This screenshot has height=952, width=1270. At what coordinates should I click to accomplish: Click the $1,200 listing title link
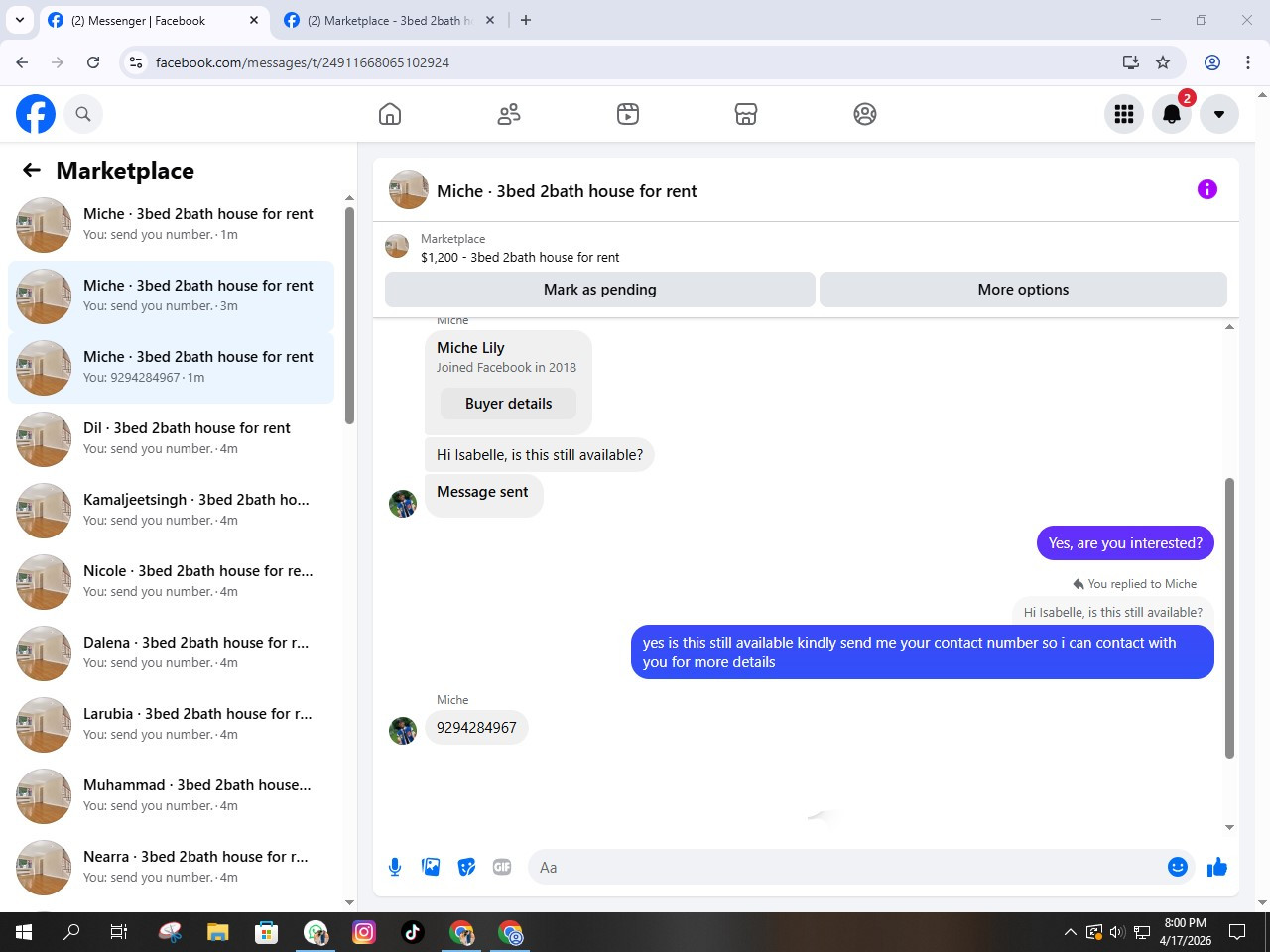[520, 257]
